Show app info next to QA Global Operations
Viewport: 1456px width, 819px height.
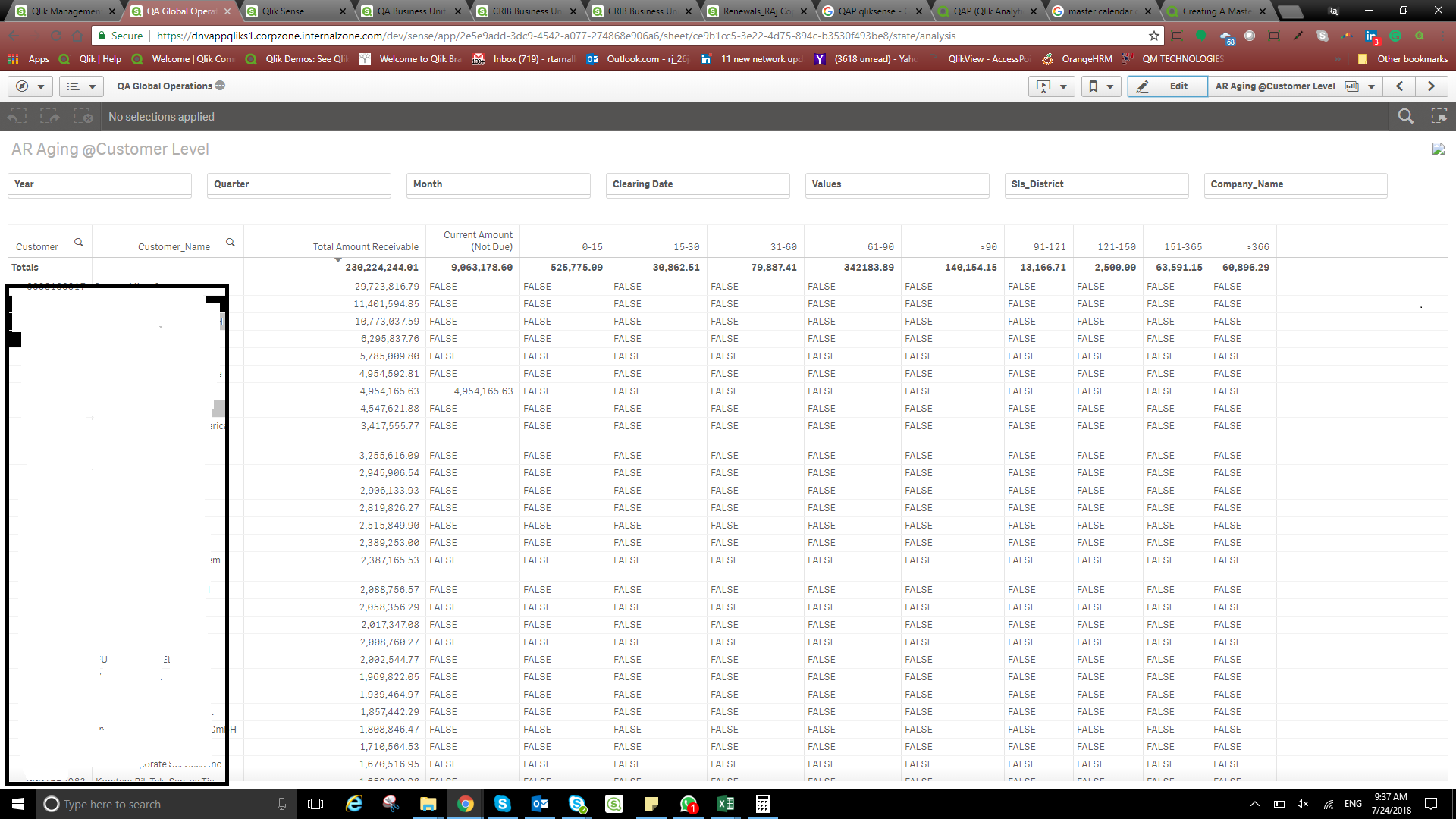(x=220, y=86)
